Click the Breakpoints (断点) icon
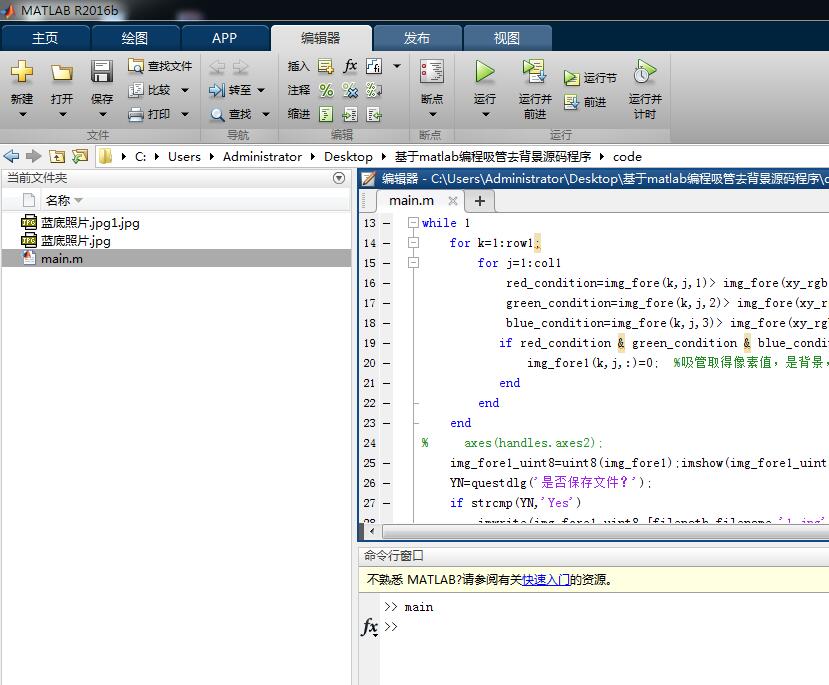Screen dimensions: 829x685 tap(431, 71)
